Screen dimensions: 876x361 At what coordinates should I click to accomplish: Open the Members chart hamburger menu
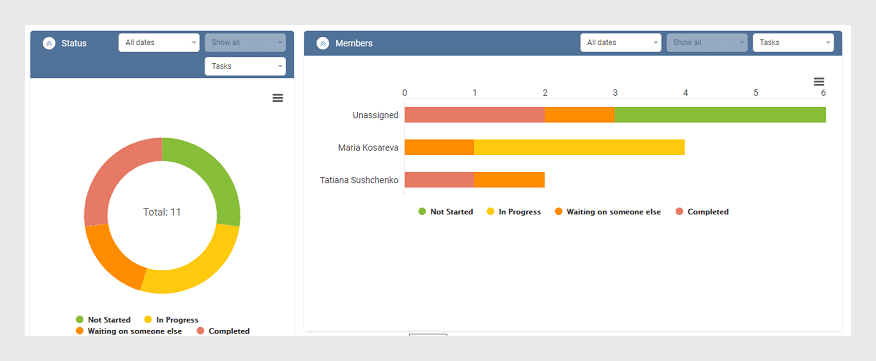pos(819,82)
